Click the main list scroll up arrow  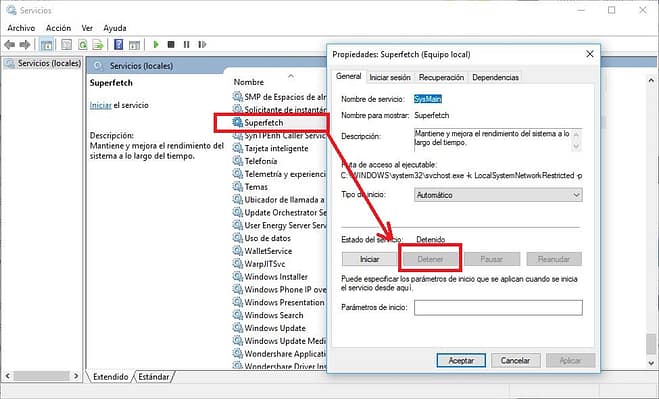pyautogui.click(x=651, y=80)
